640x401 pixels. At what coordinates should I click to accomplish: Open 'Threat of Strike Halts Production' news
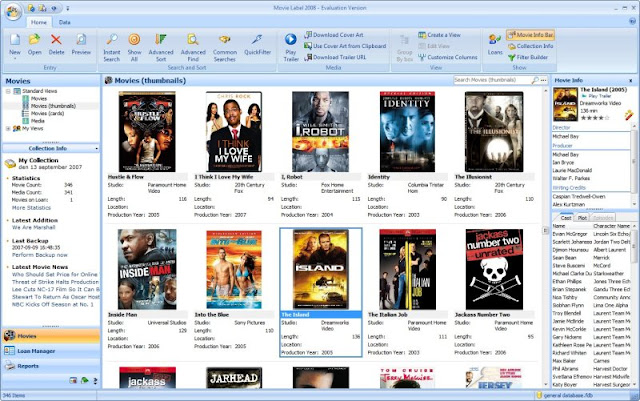coord(56,282)
